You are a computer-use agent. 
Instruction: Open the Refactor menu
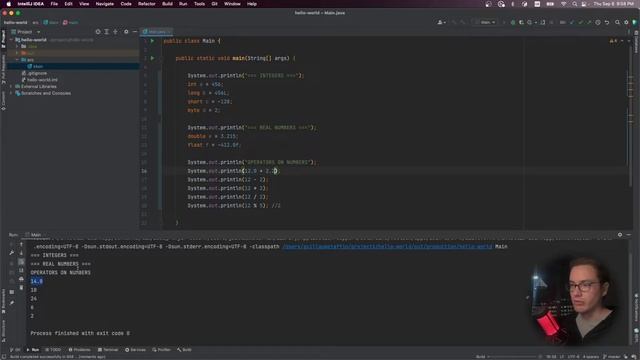coord(147,4)
